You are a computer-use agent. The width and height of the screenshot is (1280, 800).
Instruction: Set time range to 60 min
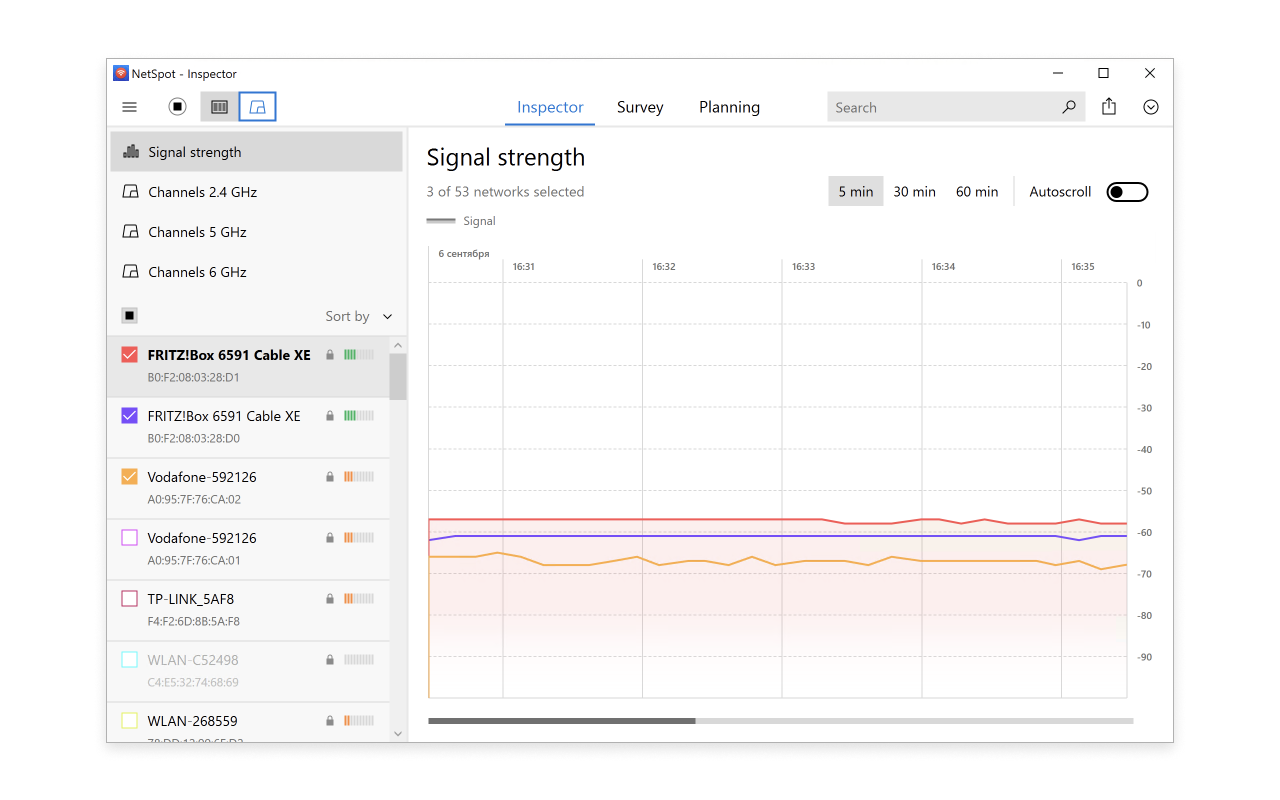click(x=977, y=192)
